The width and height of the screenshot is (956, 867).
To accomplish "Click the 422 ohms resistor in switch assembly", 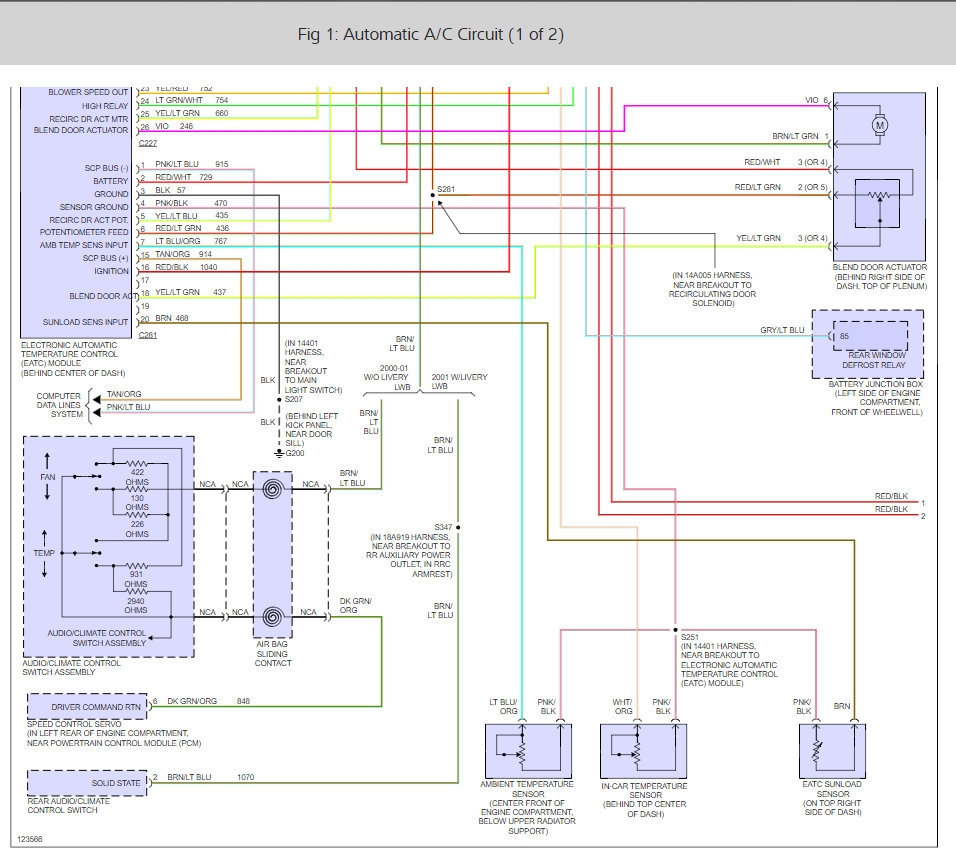I will 137,464.
